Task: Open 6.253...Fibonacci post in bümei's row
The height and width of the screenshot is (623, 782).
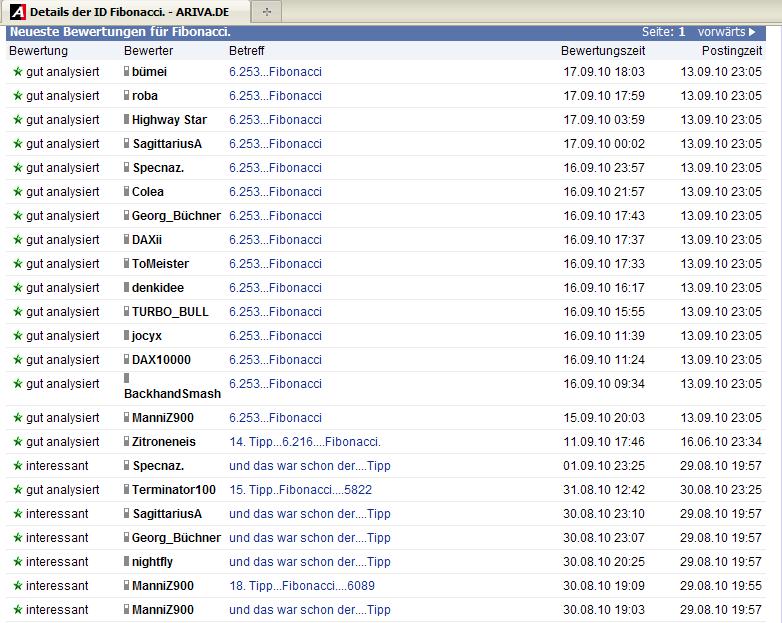Action: coord(275,72)
